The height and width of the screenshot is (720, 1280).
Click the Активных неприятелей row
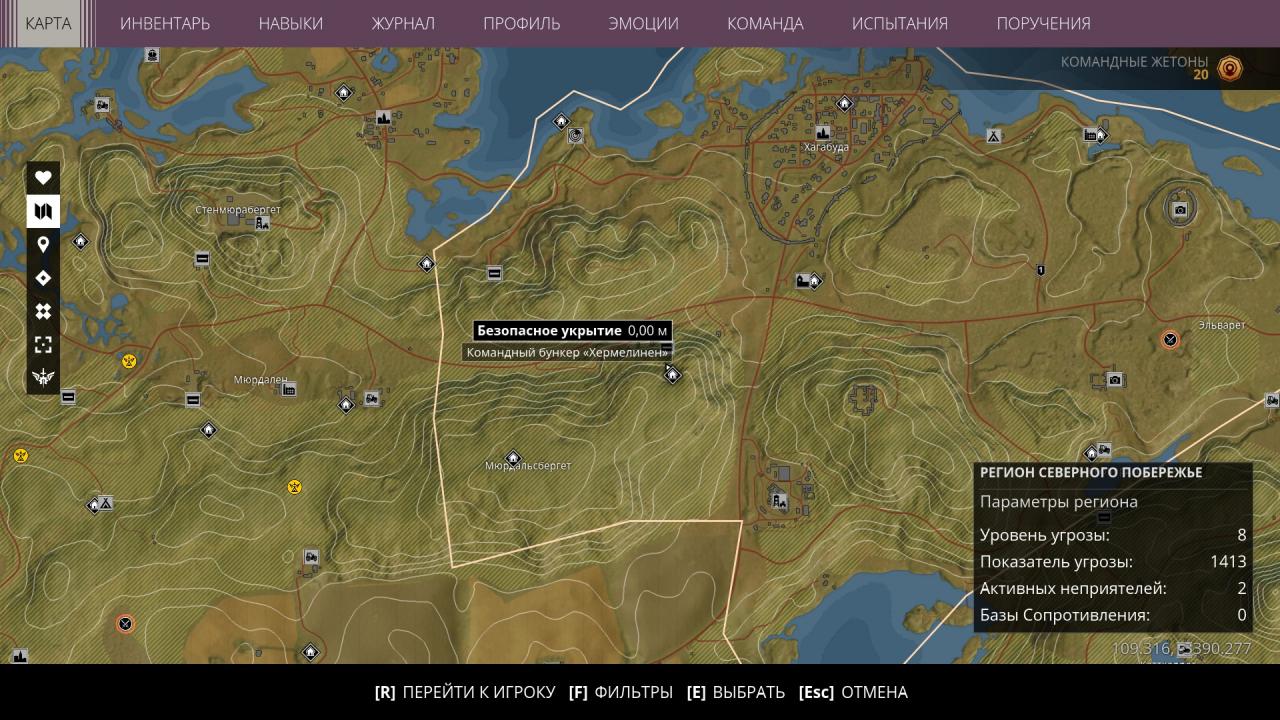(1113, 588)
